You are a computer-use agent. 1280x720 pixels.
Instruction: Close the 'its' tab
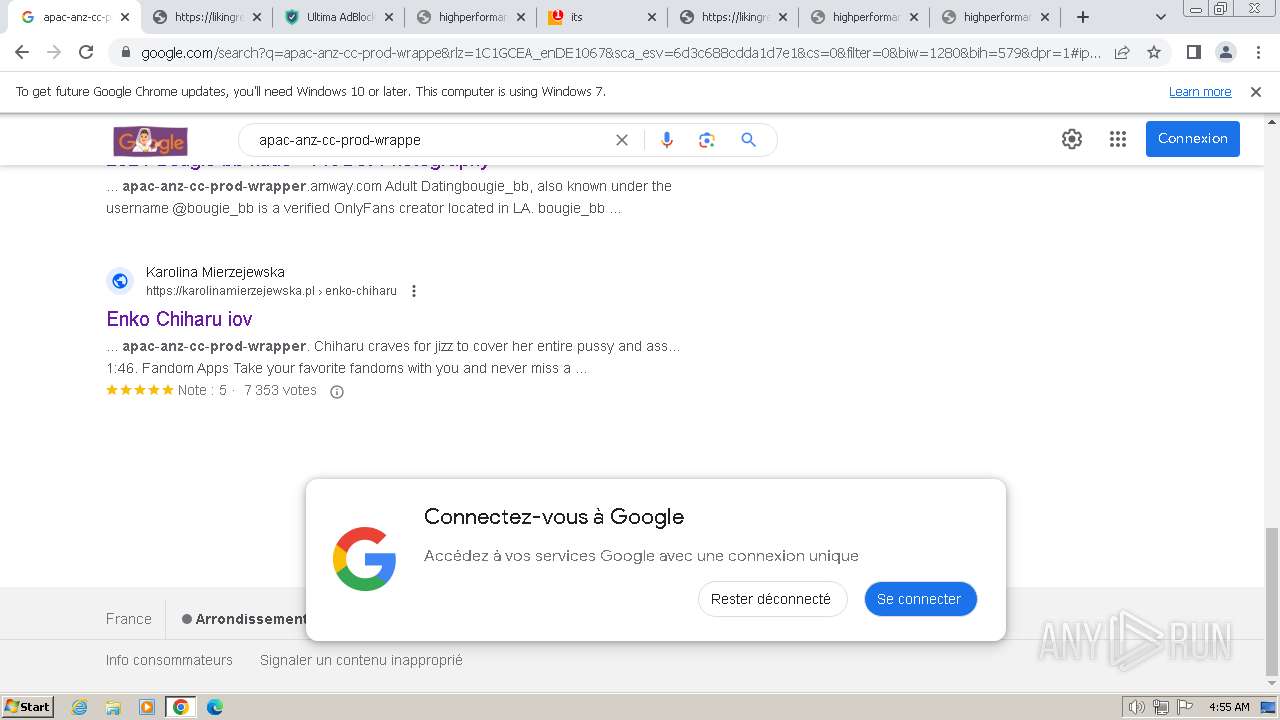click(x=651, y=17)
